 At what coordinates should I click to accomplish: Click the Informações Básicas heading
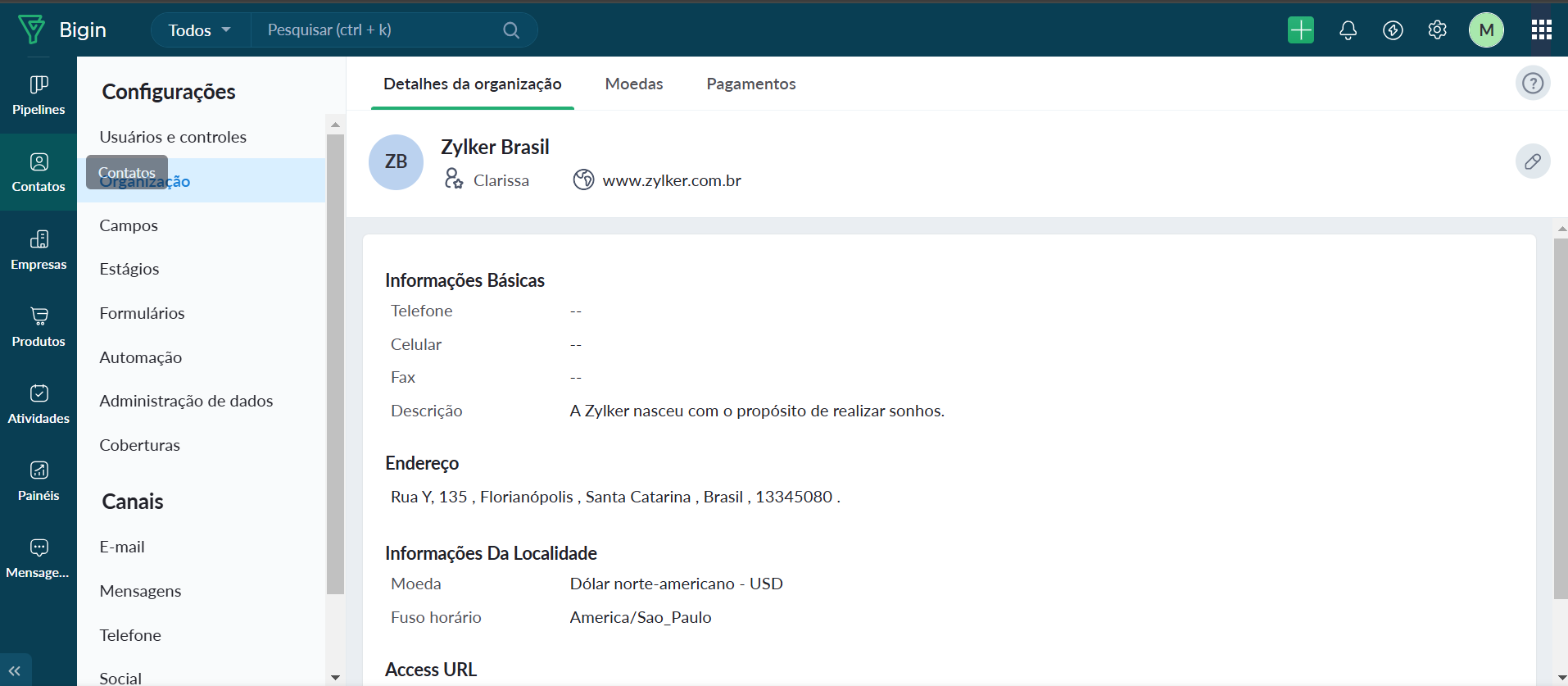point(465,280)
